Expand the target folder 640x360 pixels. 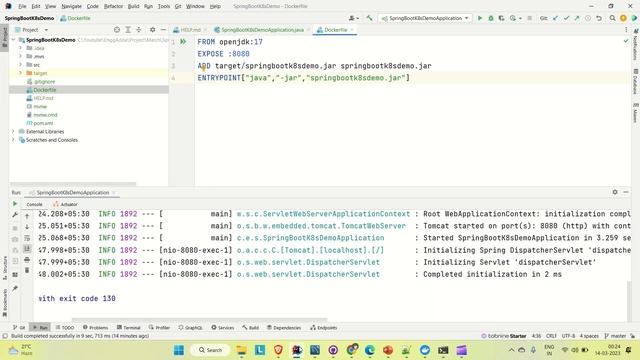coord(20,73)
